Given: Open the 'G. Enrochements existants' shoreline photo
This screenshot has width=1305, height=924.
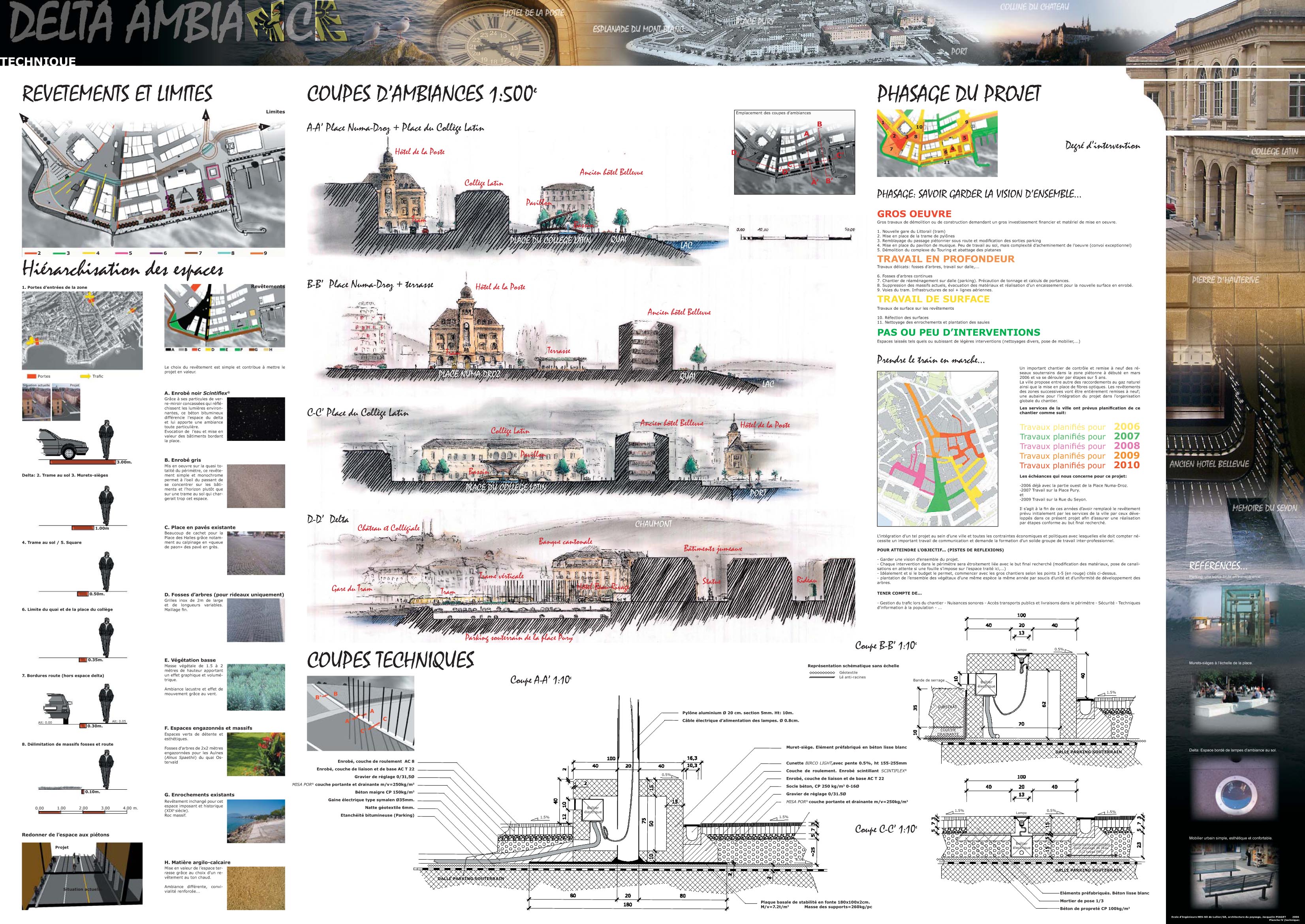Looking at the screenshot, I should coord(256,821).
